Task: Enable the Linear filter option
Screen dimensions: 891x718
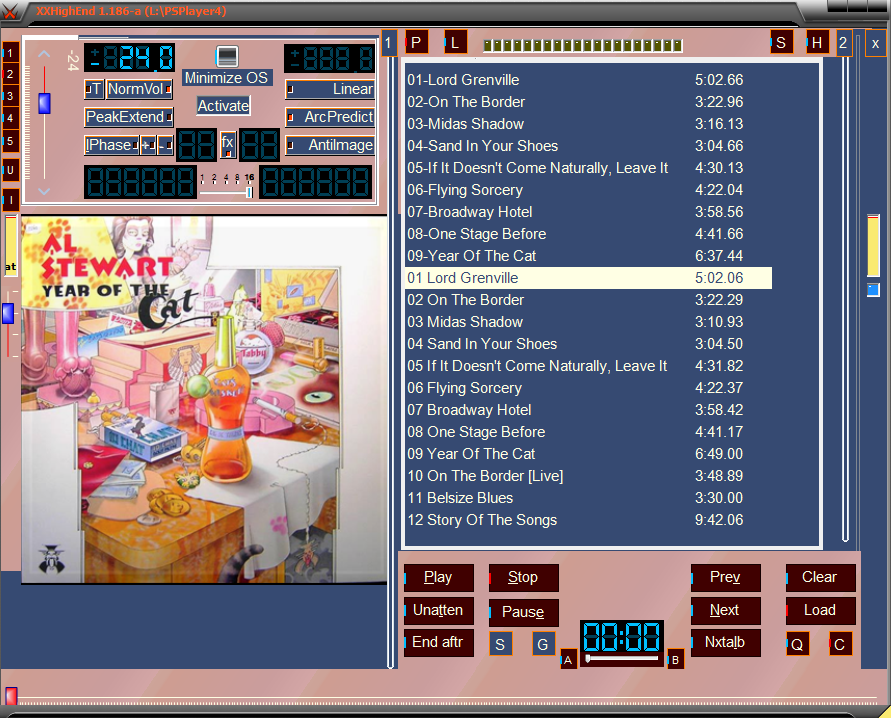Action: click(x=330, y=89)
